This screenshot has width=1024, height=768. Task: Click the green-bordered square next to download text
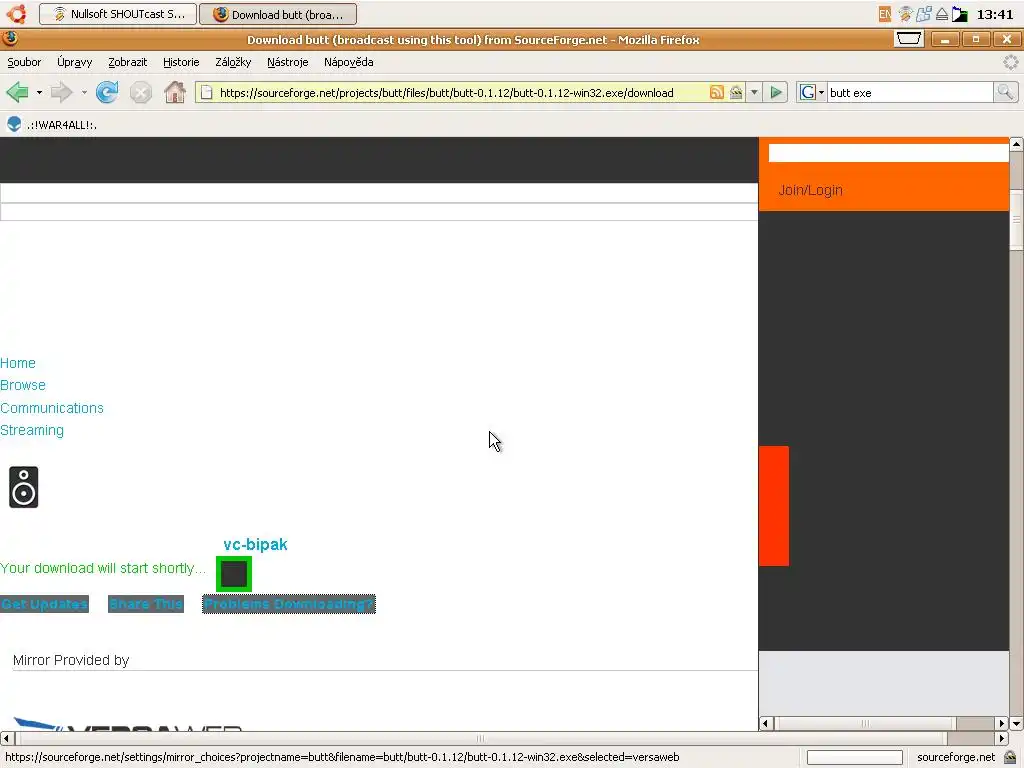tap(234, 574)
